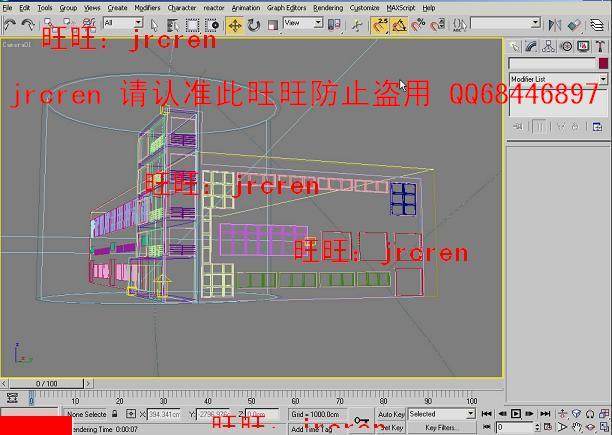Viewport: 612px width, 435px height.
Task: Click the Field-of-View navigation icon
Action: click(x=562, y=427)
